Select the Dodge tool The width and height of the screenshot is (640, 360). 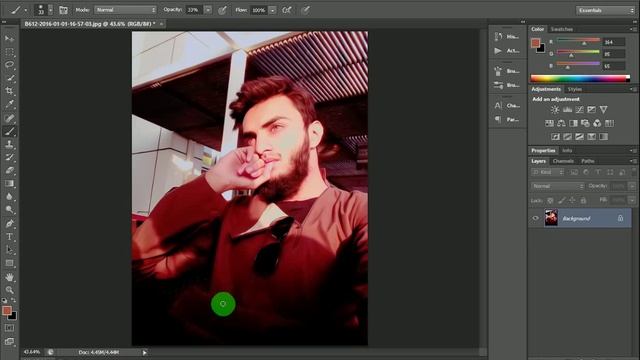coord(9,210)
